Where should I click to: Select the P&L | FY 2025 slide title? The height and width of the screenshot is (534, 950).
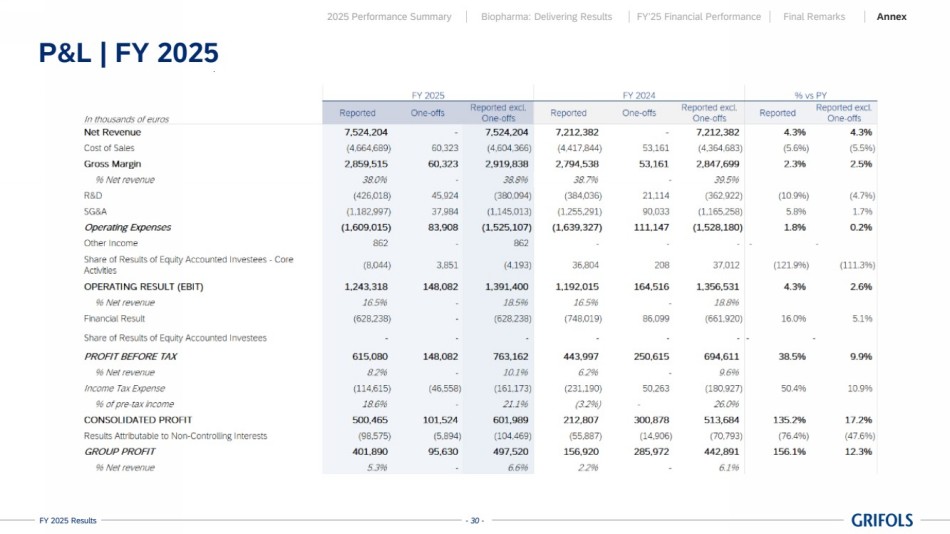[x=128, y=53]
